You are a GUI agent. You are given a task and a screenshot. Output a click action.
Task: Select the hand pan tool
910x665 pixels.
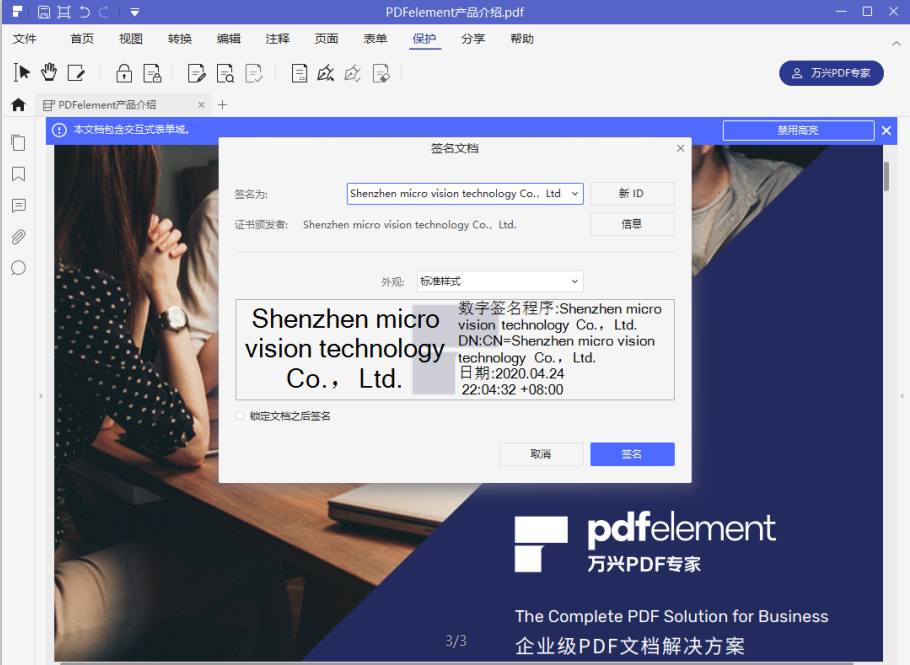(x=48, y=72)
